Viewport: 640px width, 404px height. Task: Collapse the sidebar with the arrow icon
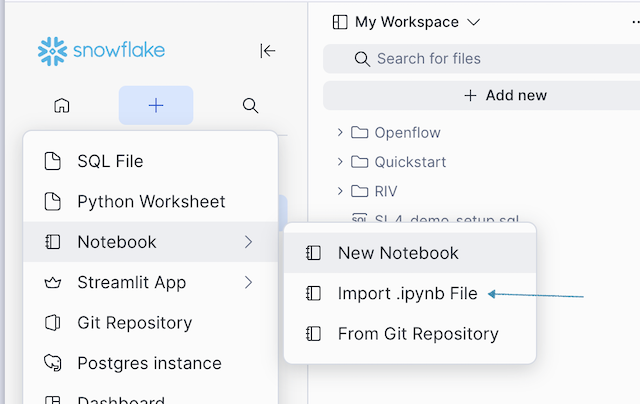click(x=267, y=51)
